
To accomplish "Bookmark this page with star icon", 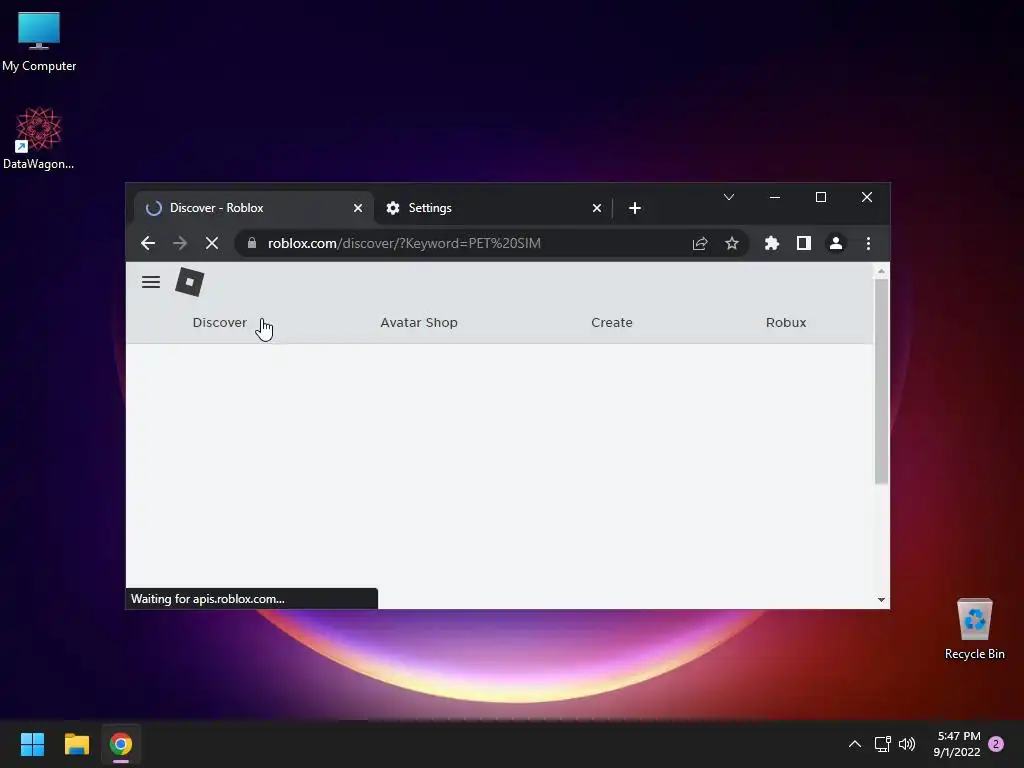I will [732, 244].
